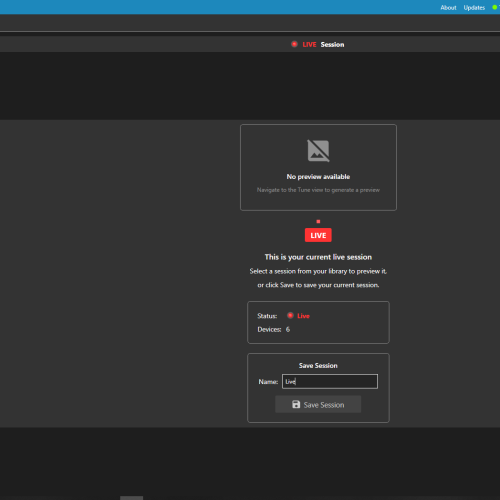The width and height of the screenshot is (500, 500).
Task: Click the small red square above LIVE badge
Action: (318, 221)
